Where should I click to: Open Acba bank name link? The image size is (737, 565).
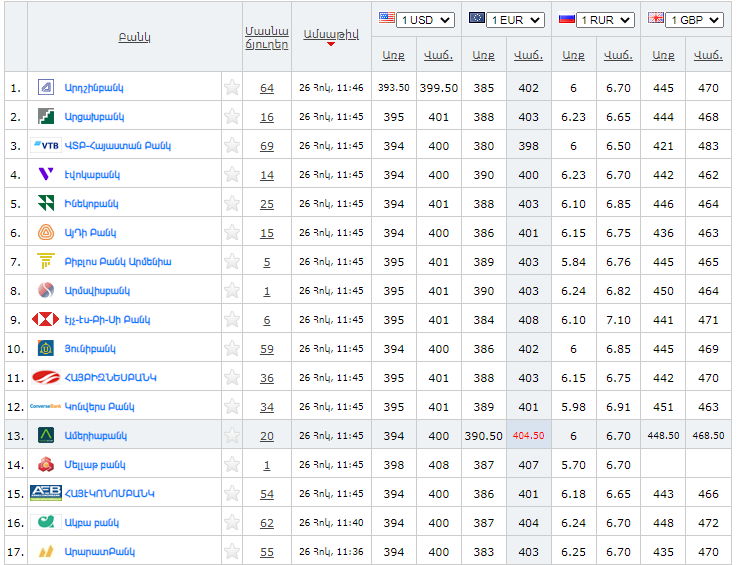coord(92,523)
